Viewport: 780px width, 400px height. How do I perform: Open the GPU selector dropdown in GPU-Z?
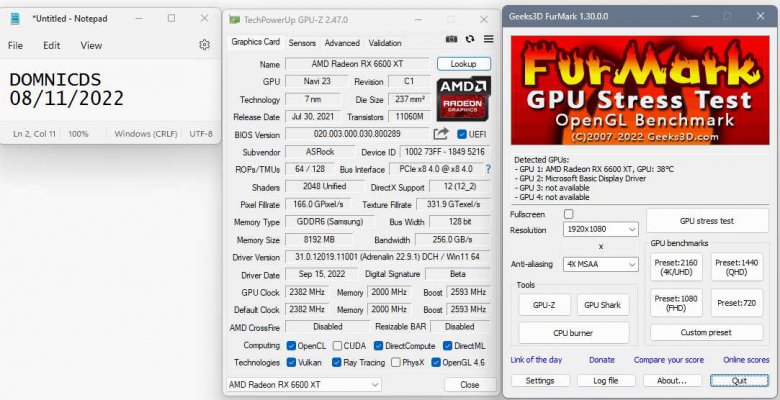[x=304, y=385]
